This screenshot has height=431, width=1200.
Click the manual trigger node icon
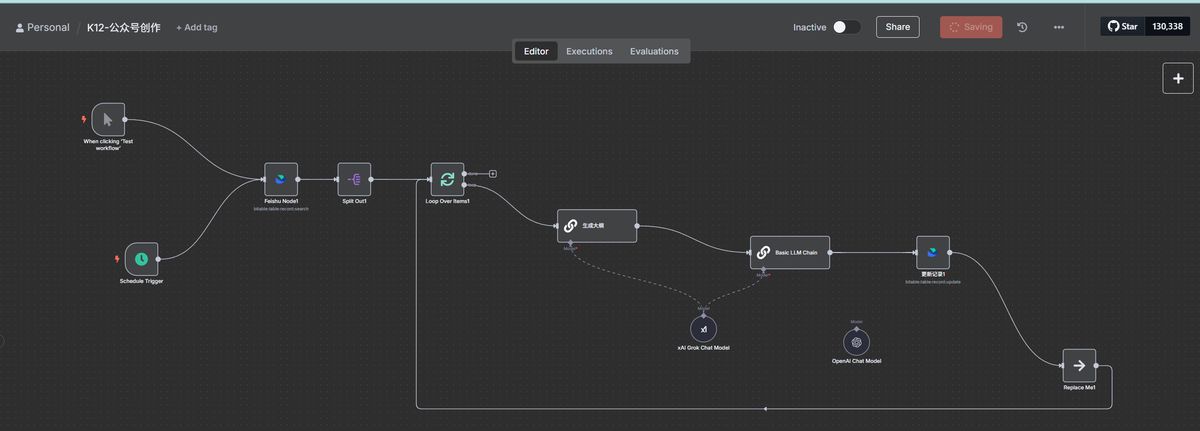coord(108,119)
